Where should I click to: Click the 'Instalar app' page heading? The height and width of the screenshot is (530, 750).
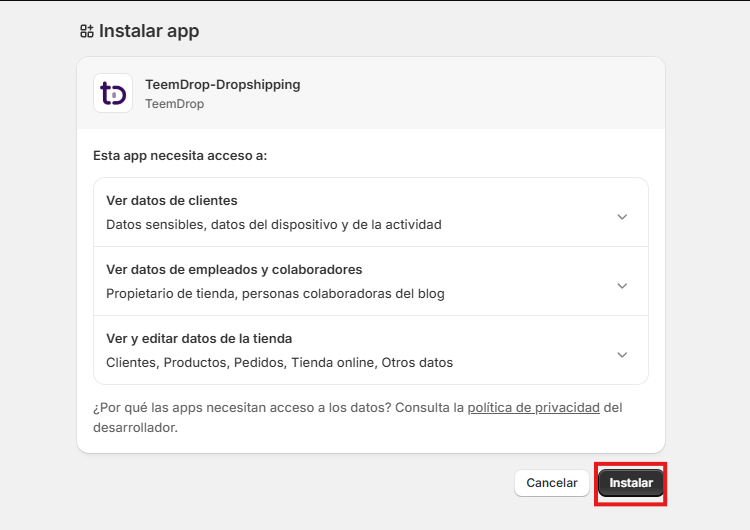coord(149,31)
